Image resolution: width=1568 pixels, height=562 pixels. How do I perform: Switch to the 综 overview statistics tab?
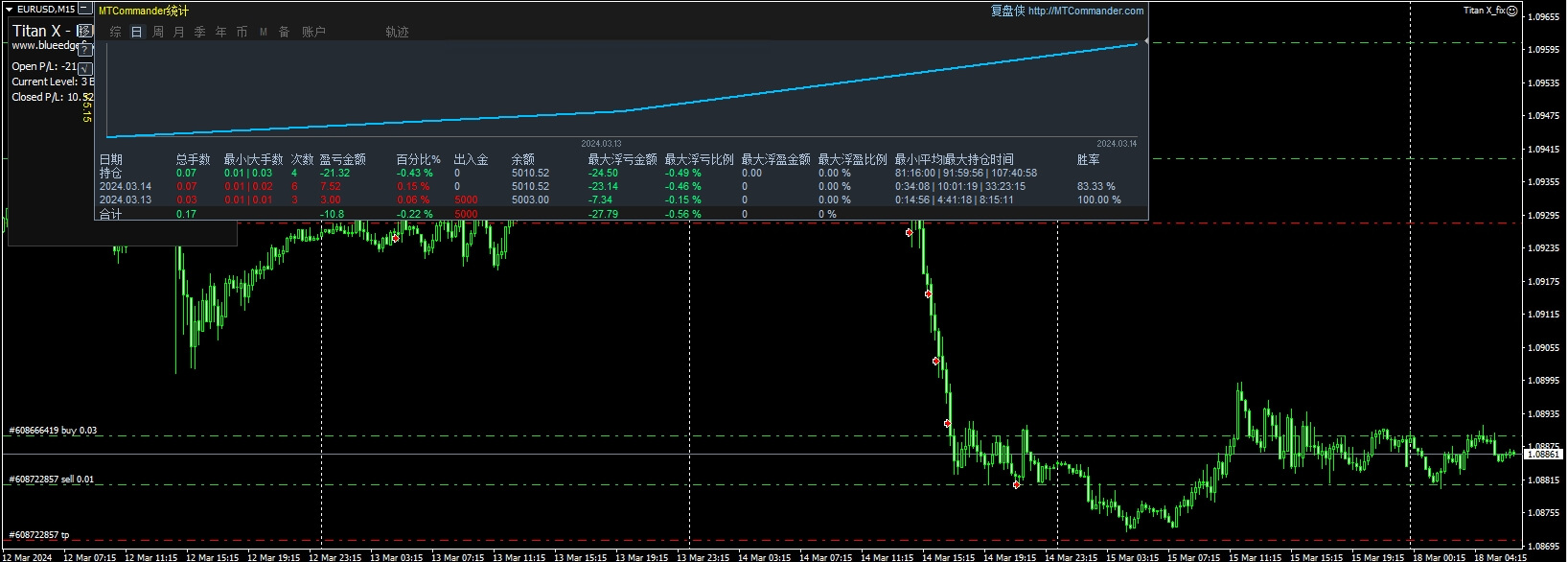click(x=115, y=32)
